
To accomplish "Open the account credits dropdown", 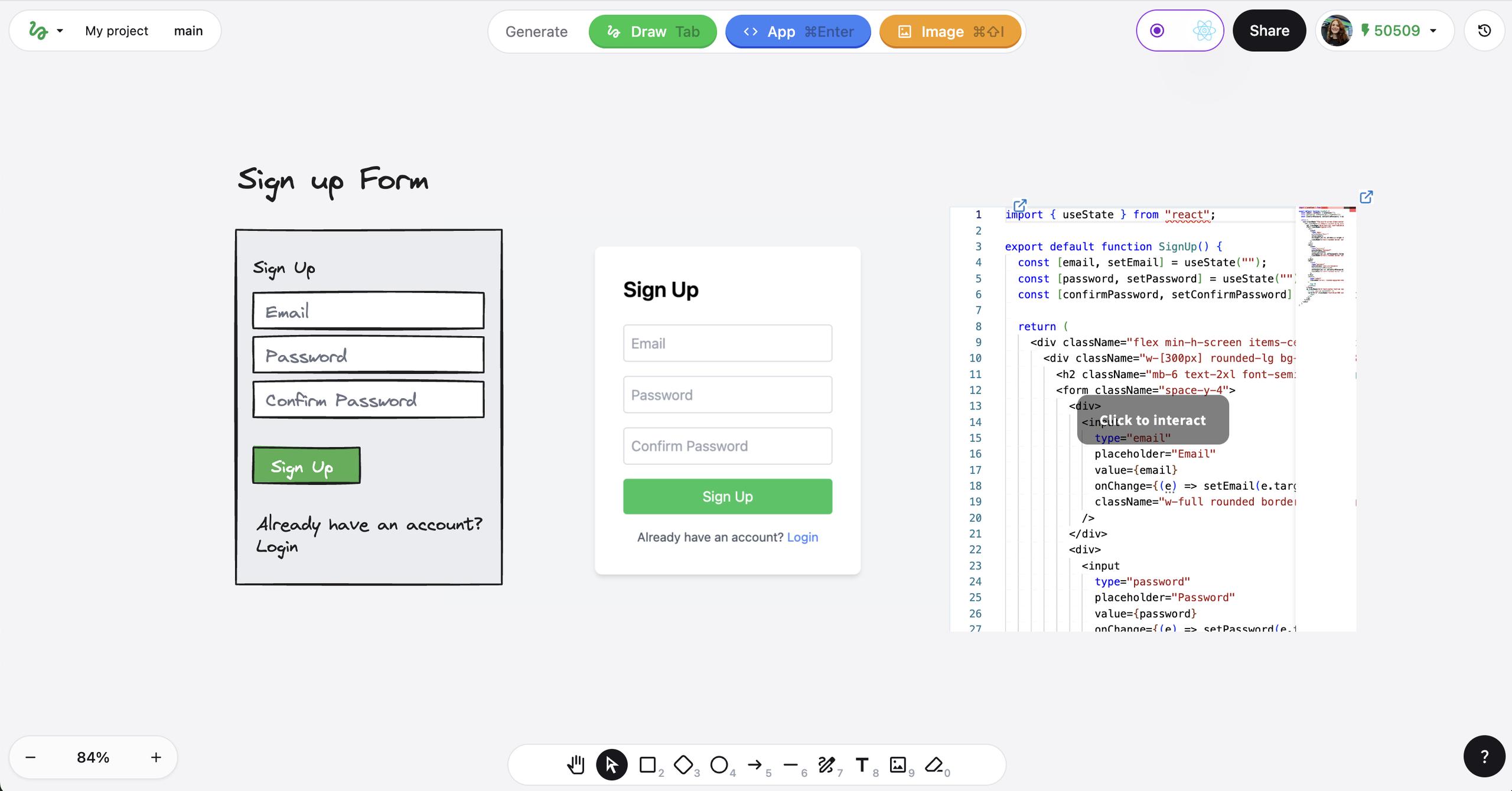I will pyautogui.click(x=1433, y=31).
